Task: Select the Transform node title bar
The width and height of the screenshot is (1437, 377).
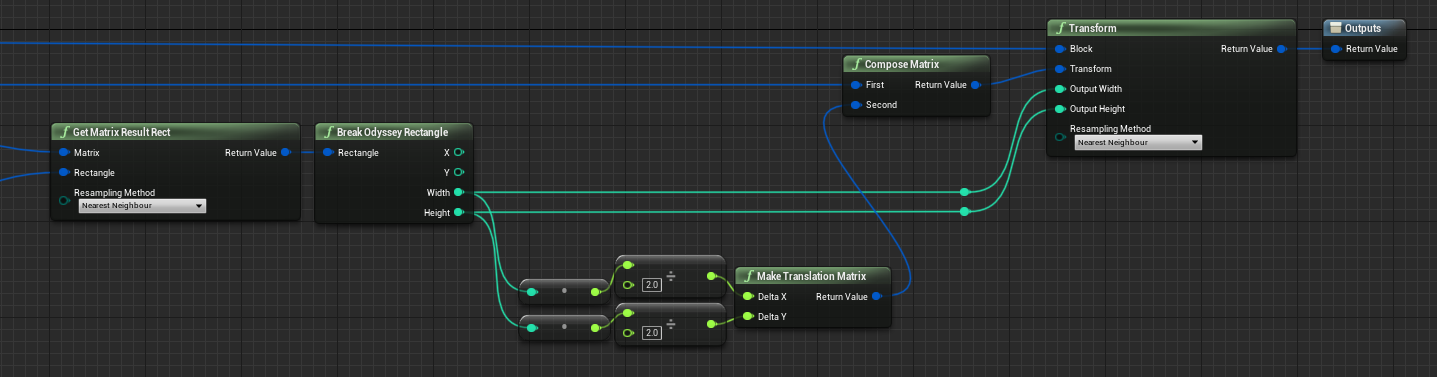Action: [1171, 28]
